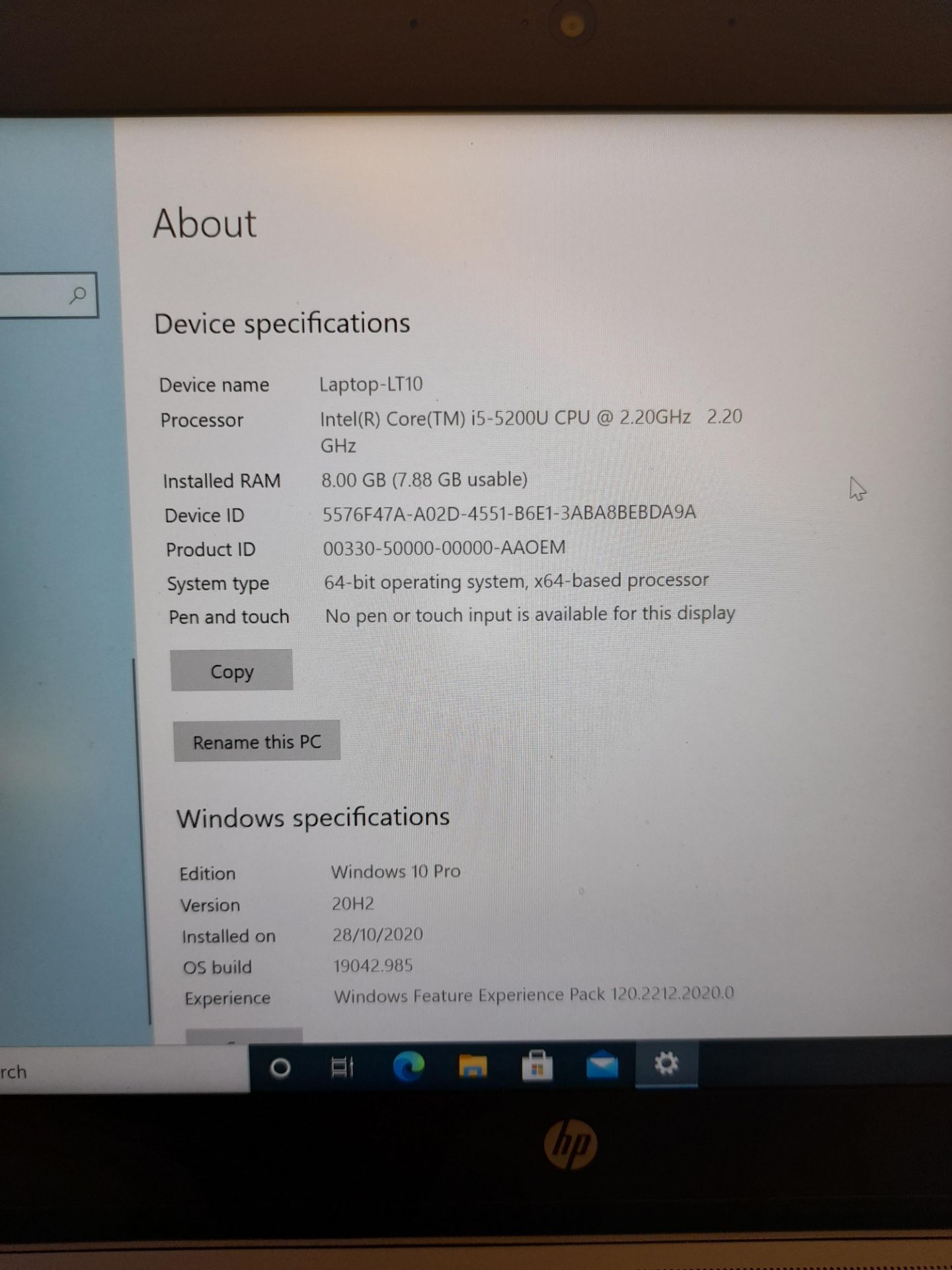
Task: Click the Settings gear in the taskbar
Action: [x=666, y=1064]
